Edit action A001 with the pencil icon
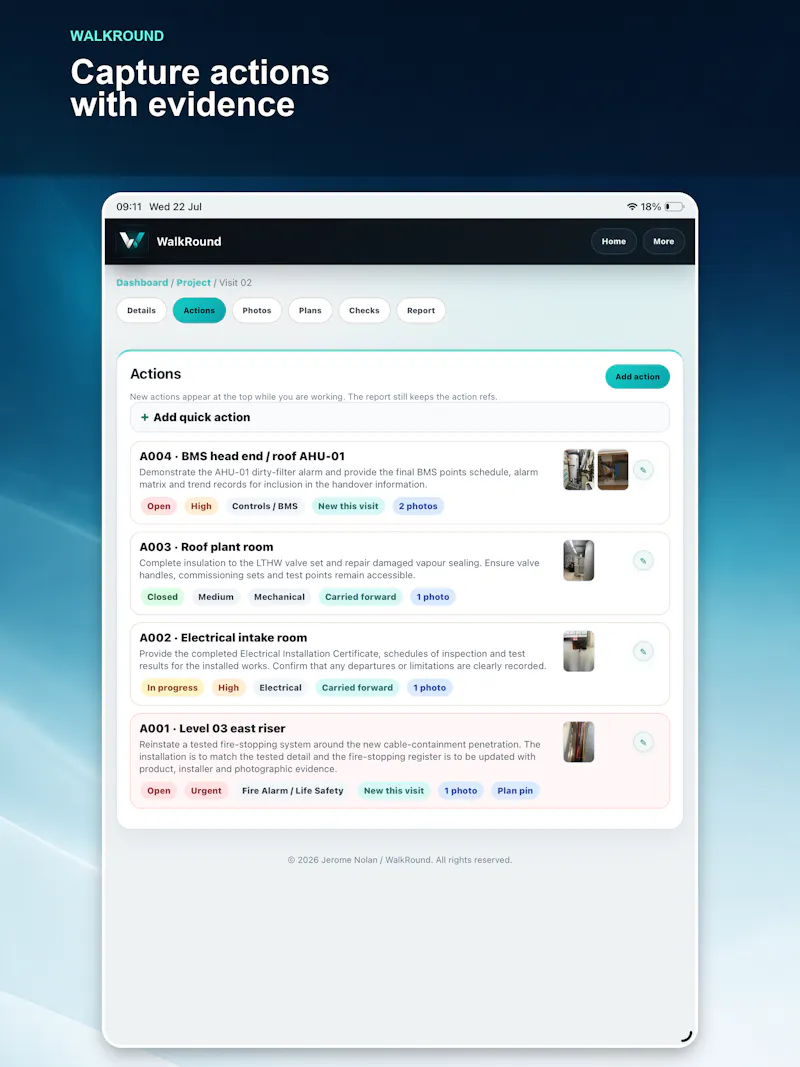The image size is (800, 1067). 643,742
